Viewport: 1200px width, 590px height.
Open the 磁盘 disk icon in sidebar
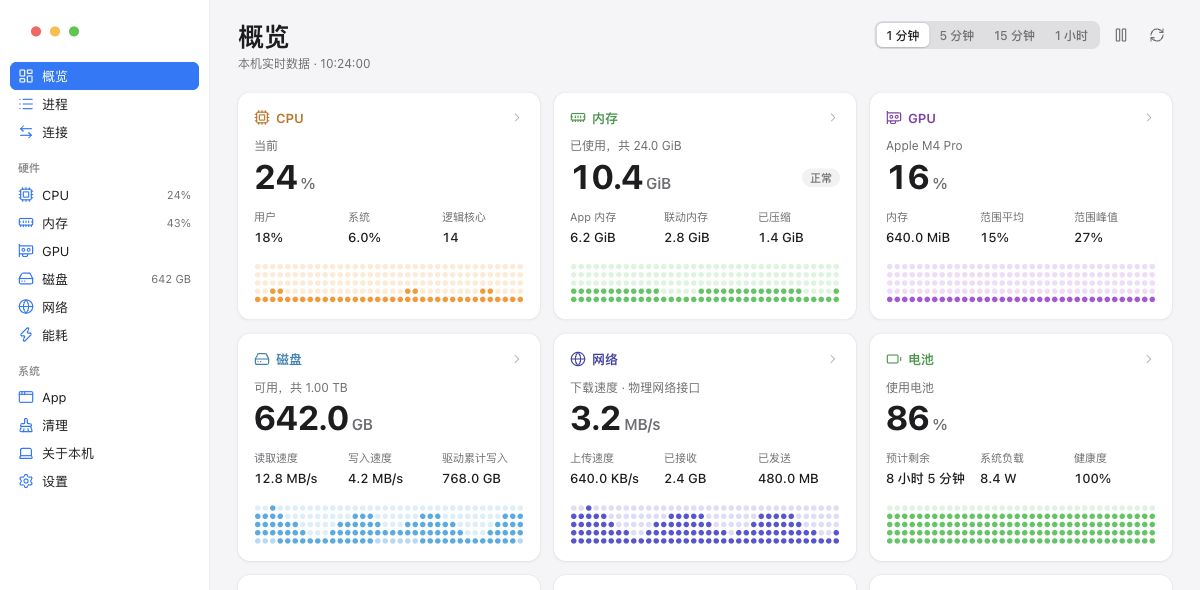26,279
